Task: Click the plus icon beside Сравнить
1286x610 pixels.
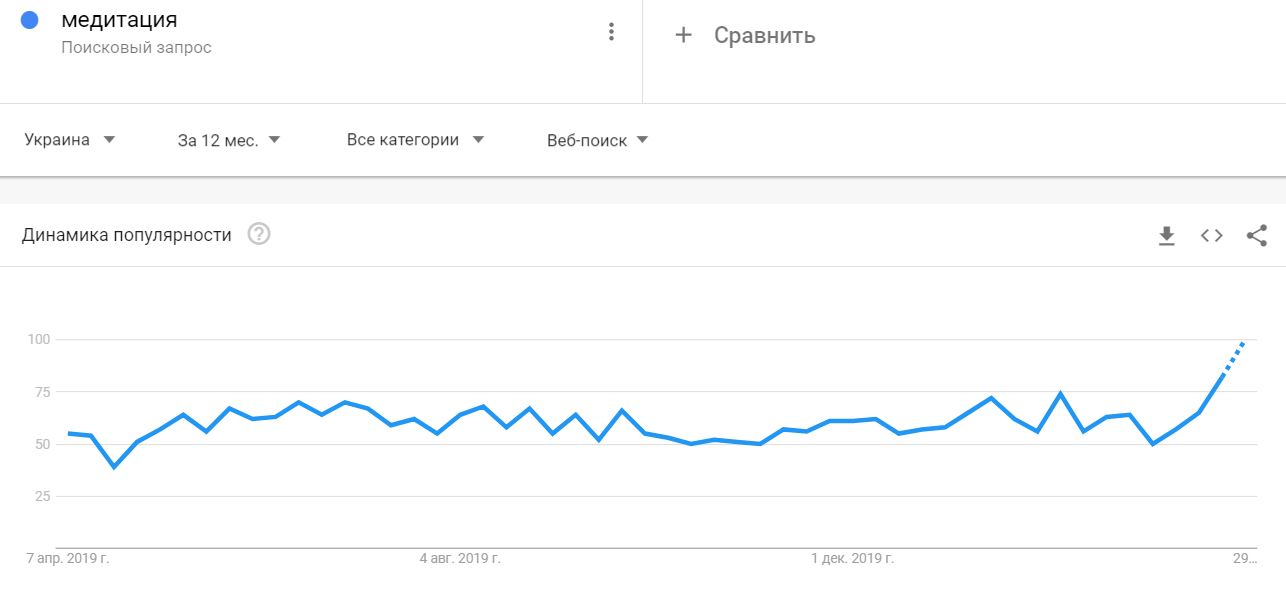Action: point(683,35)
